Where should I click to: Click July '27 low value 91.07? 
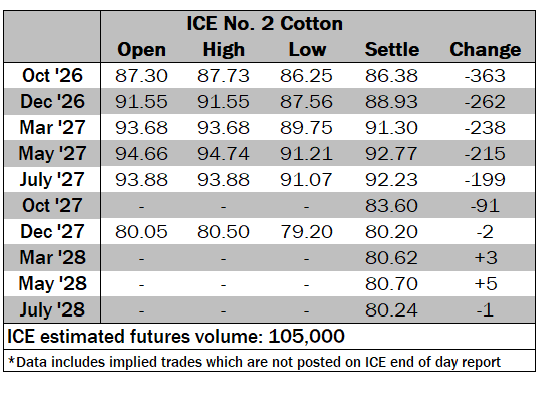click(x=306, y=180)
